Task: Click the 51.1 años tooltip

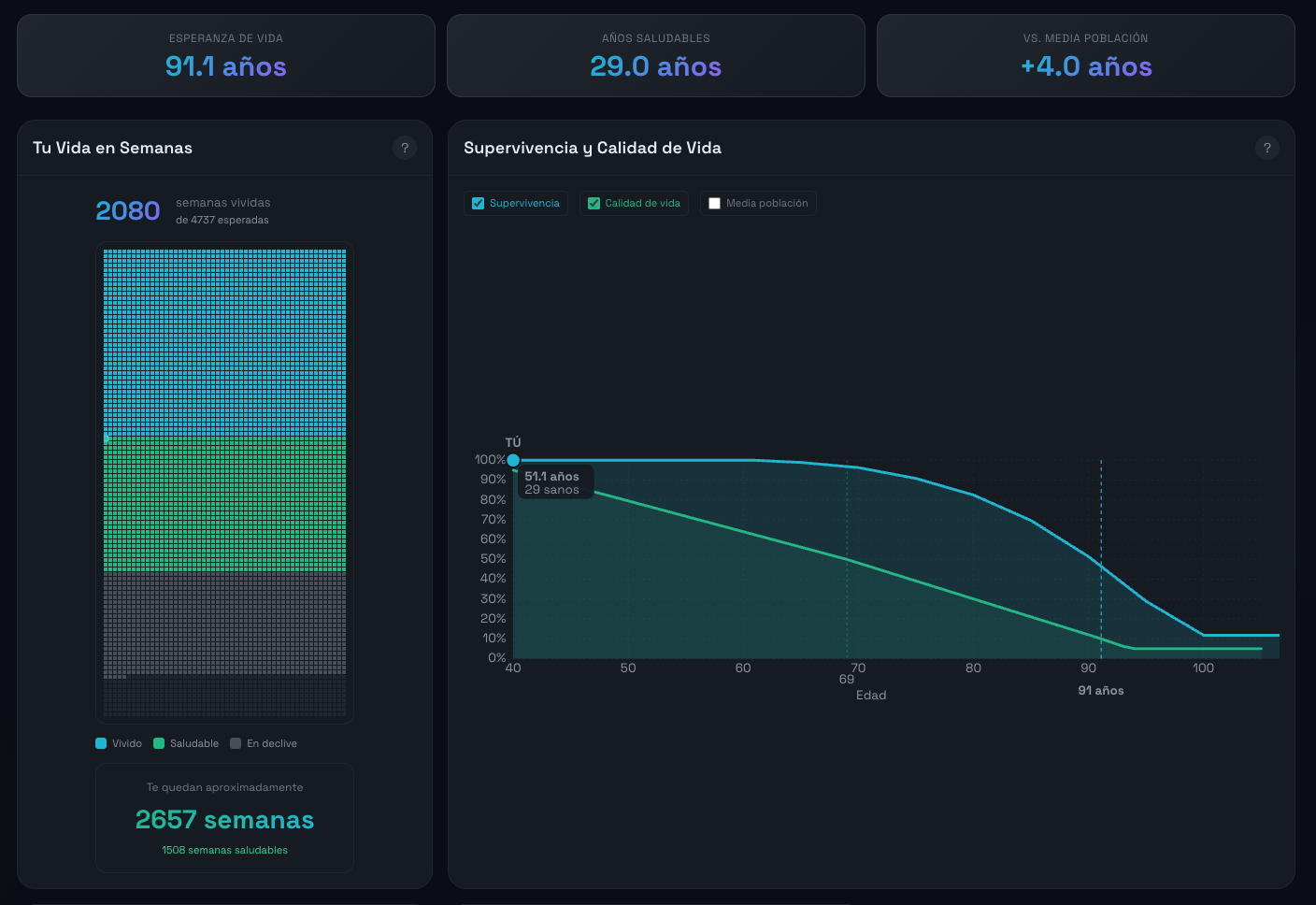Action: point(555,482)
